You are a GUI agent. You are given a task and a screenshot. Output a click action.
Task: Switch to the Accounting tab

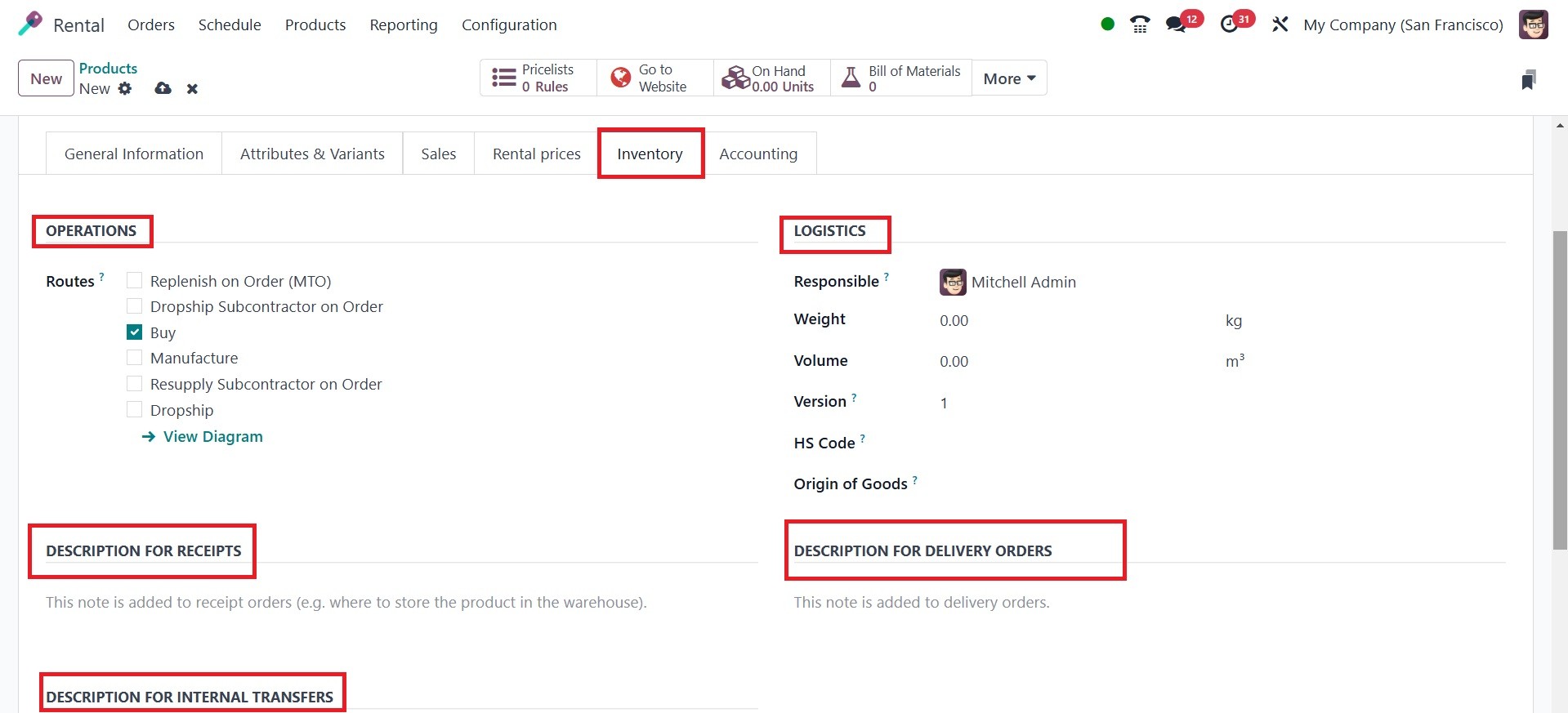point(758,154)
